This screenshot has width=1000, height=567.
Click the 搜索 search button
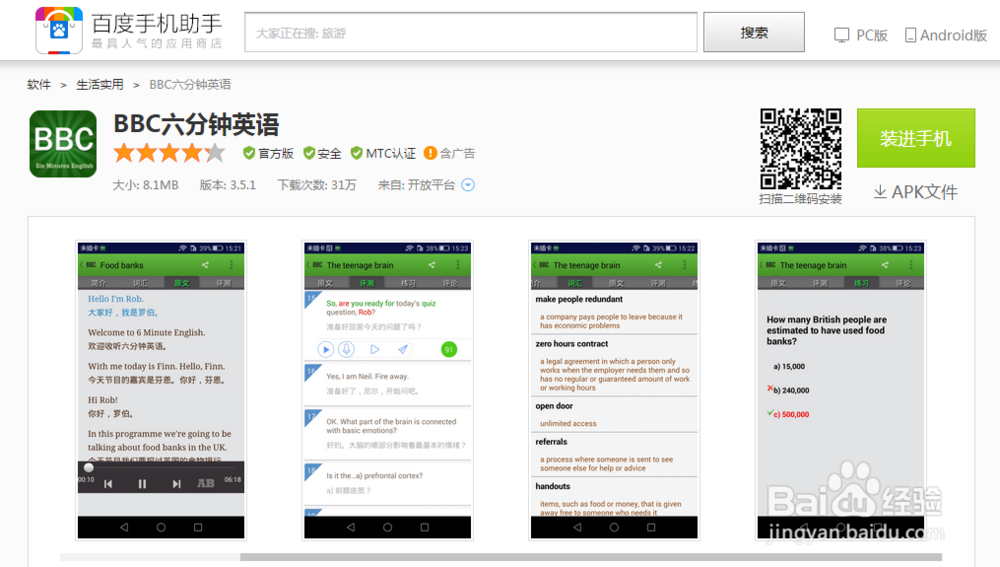pos(754,32)
